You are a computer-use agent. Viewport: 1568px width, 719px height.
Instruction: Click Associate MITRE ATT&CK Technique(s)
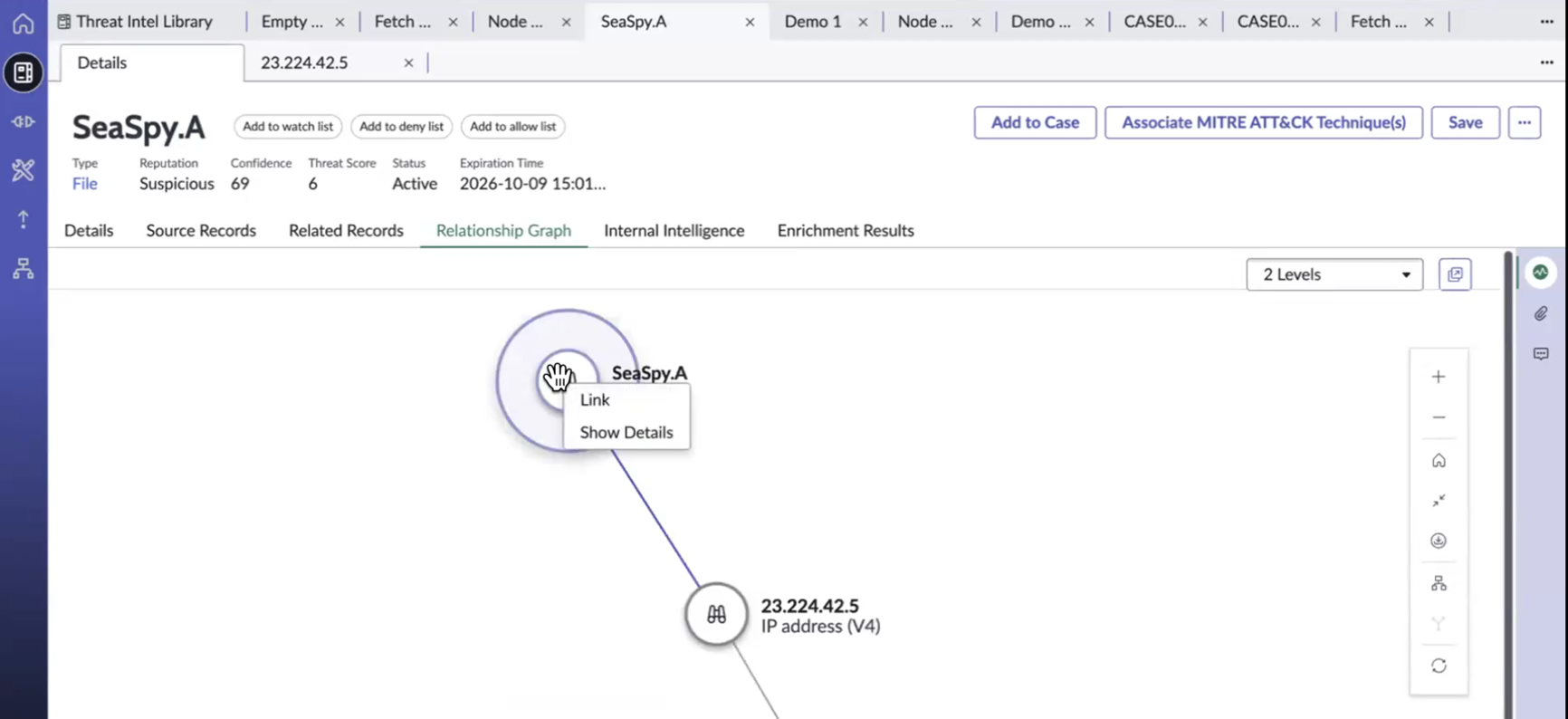click(x=1264, y=122)
